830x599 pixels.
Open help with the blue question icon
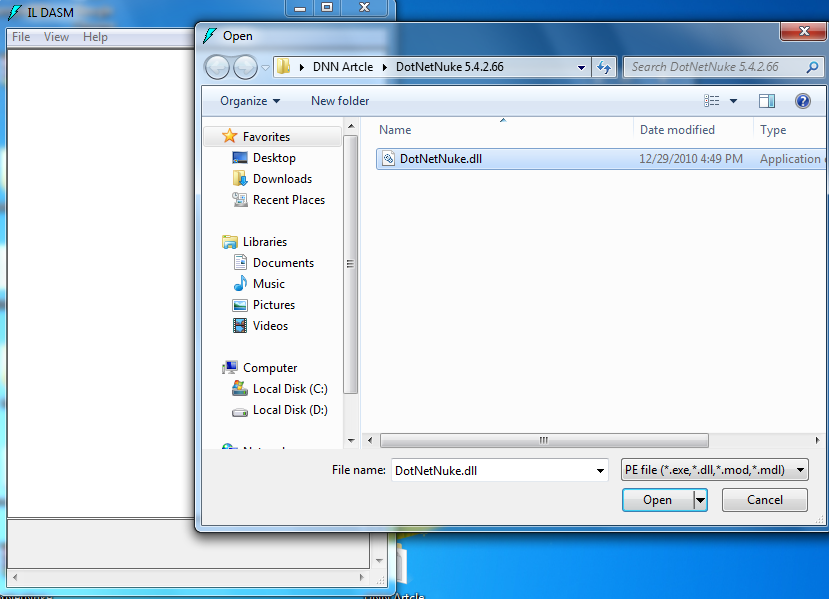pos(802,101)
